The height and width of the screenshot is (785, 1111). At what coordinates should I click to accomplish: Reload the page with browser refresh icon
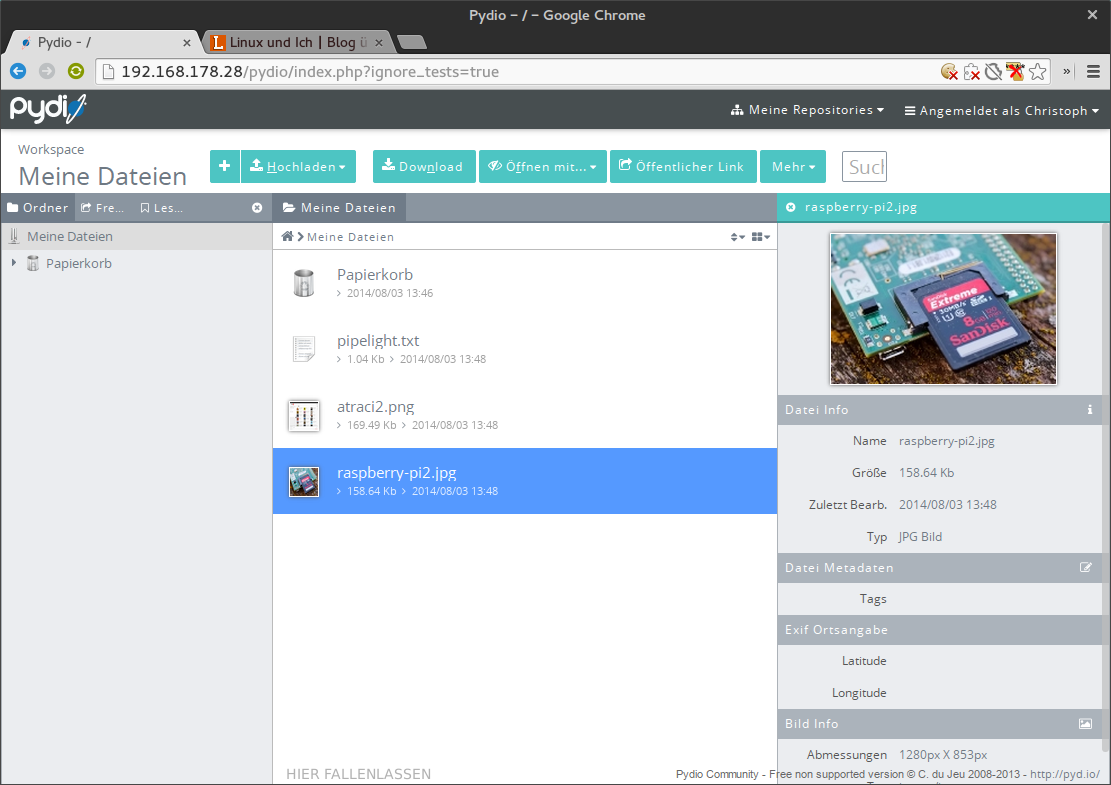(x=76, y=71)
